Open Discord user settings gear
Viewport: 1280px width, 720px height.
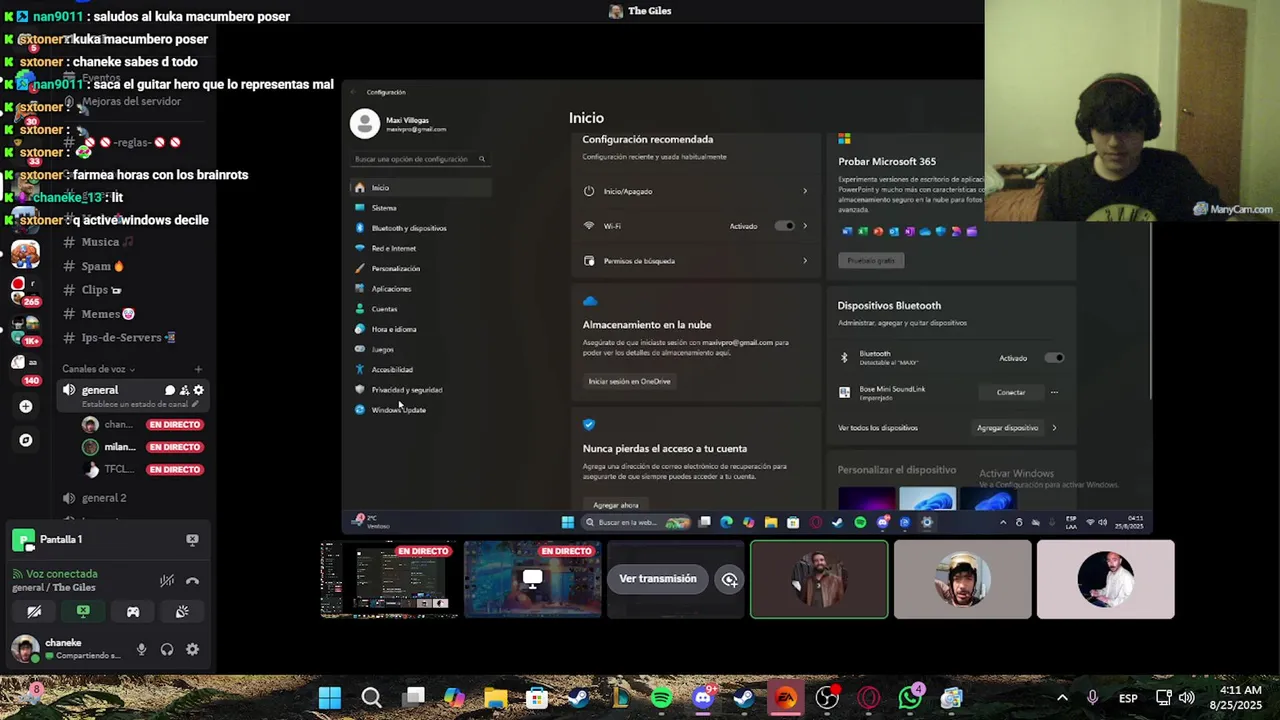point(192,649)
